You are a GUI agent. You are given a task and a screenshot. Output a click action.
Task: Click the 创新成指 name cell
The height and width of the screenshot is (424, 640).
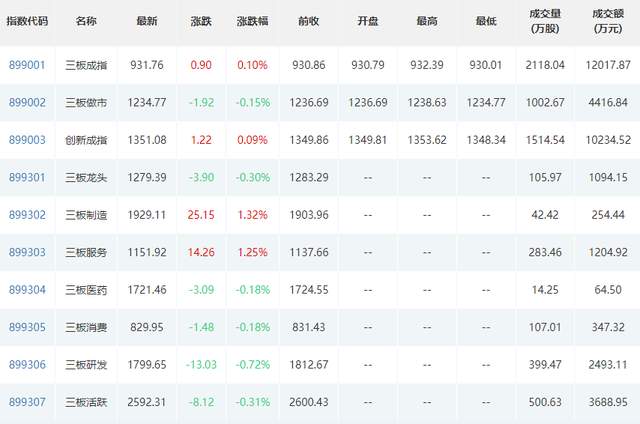(86, 140)
